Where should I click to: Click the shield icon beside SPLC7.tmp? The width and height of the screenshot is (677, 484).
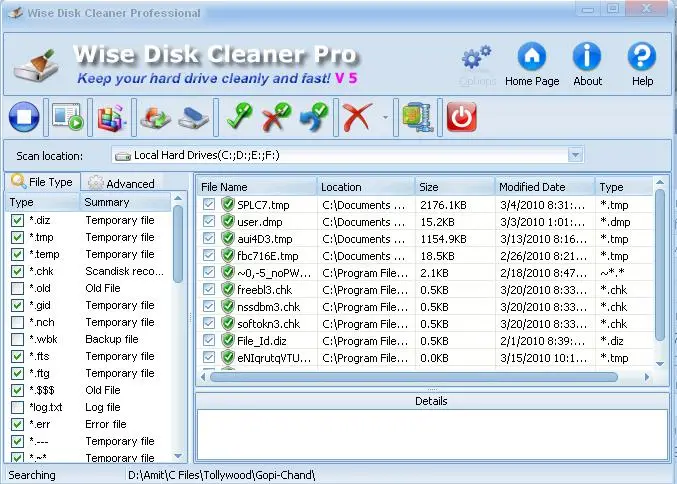tap(228, 204)
